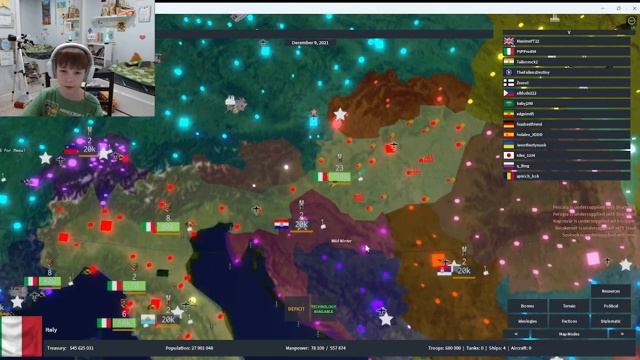Open the Italy flag country panel
640x360 pixels.
[x=21, y=336]
